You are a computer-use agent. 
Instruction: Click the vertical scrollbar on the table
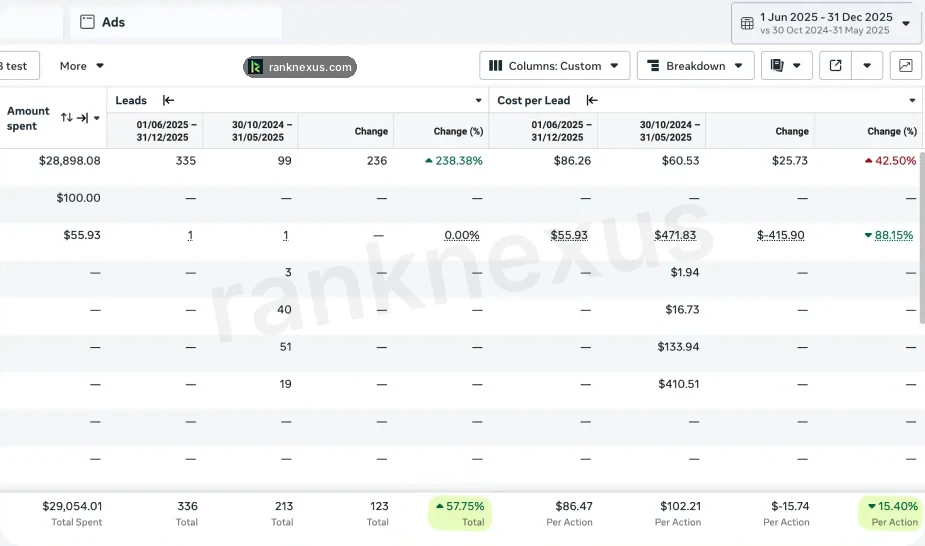922,237
